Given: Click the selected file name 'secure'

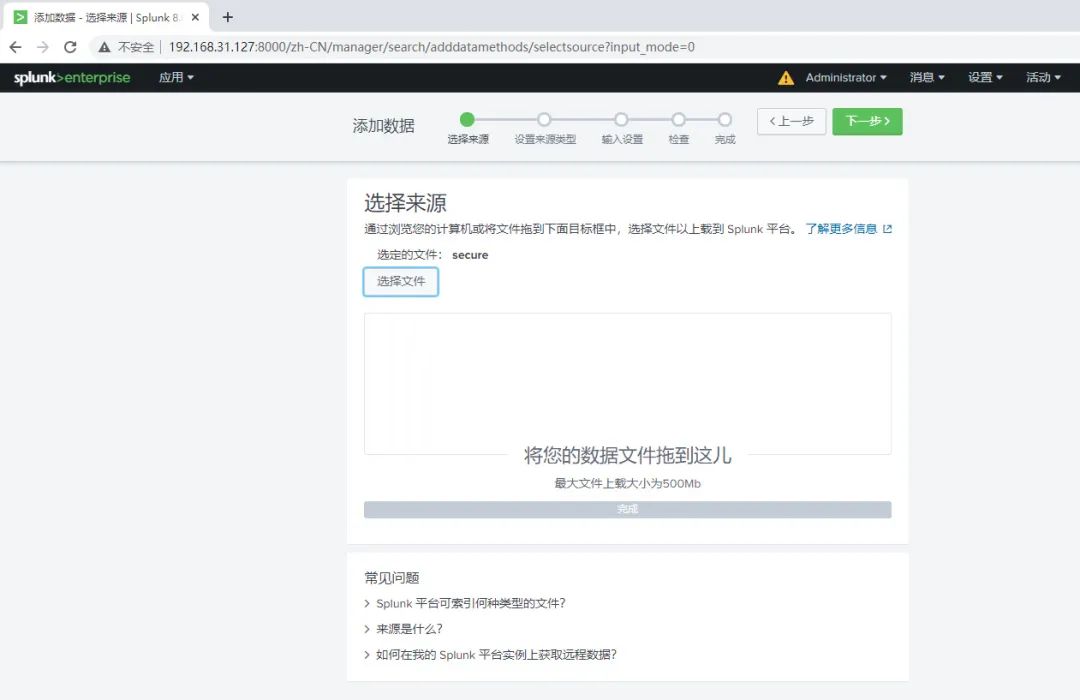Looking at the screenshot, I should tap(470, 255).
